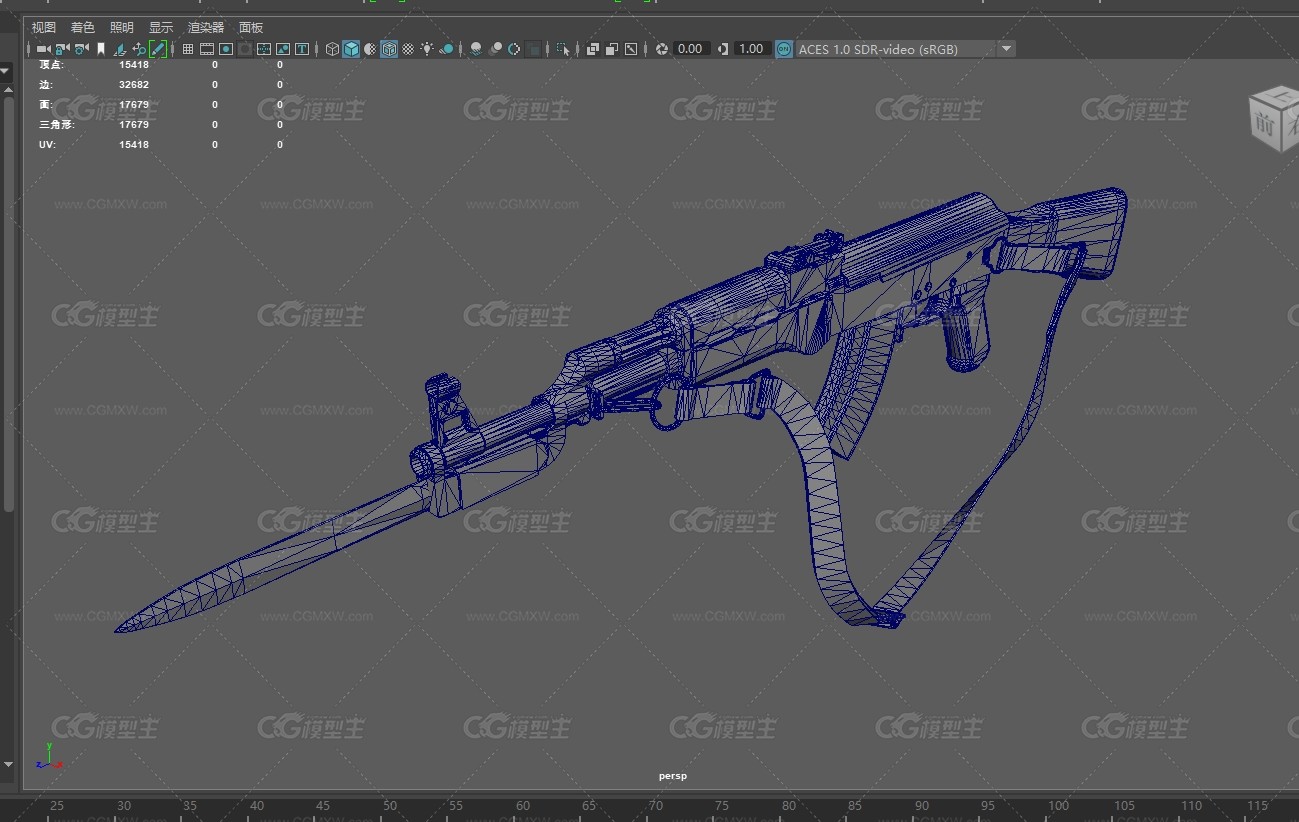1299x822 pixels.
Task: Toggle Wireframe on Shaded icon
Action: [x=389, y=48]
